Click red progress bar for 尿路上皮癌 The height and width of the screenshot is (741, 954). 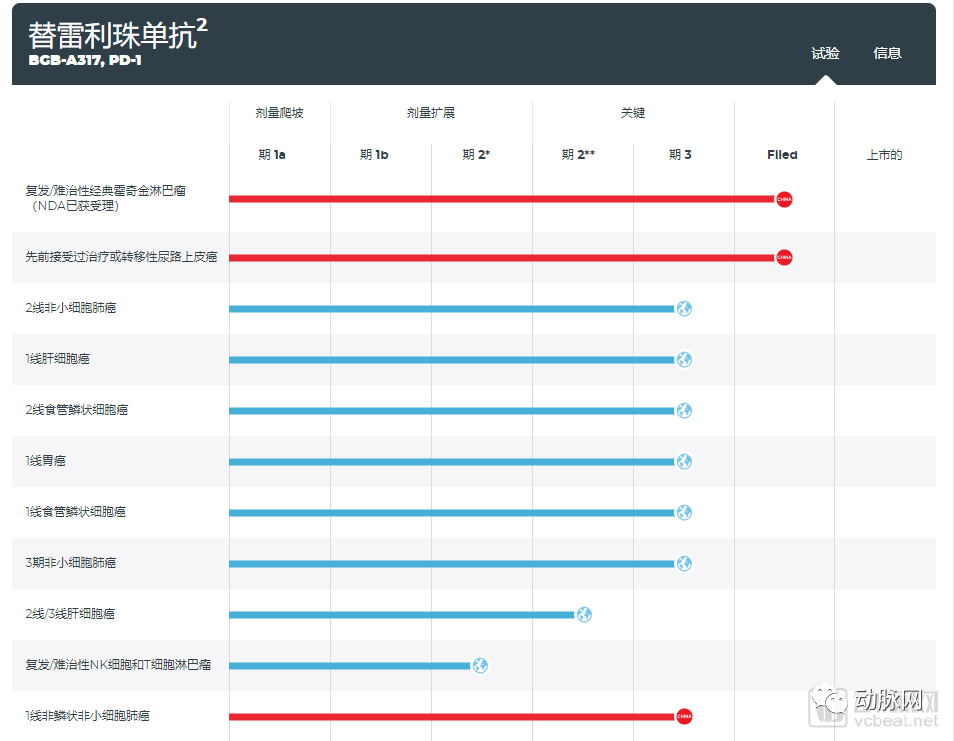click(502, 257)
